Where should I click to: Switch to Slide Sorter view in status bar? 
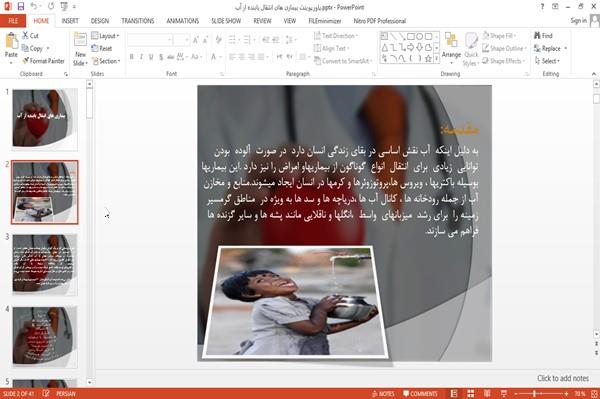(x=470, y=394)
